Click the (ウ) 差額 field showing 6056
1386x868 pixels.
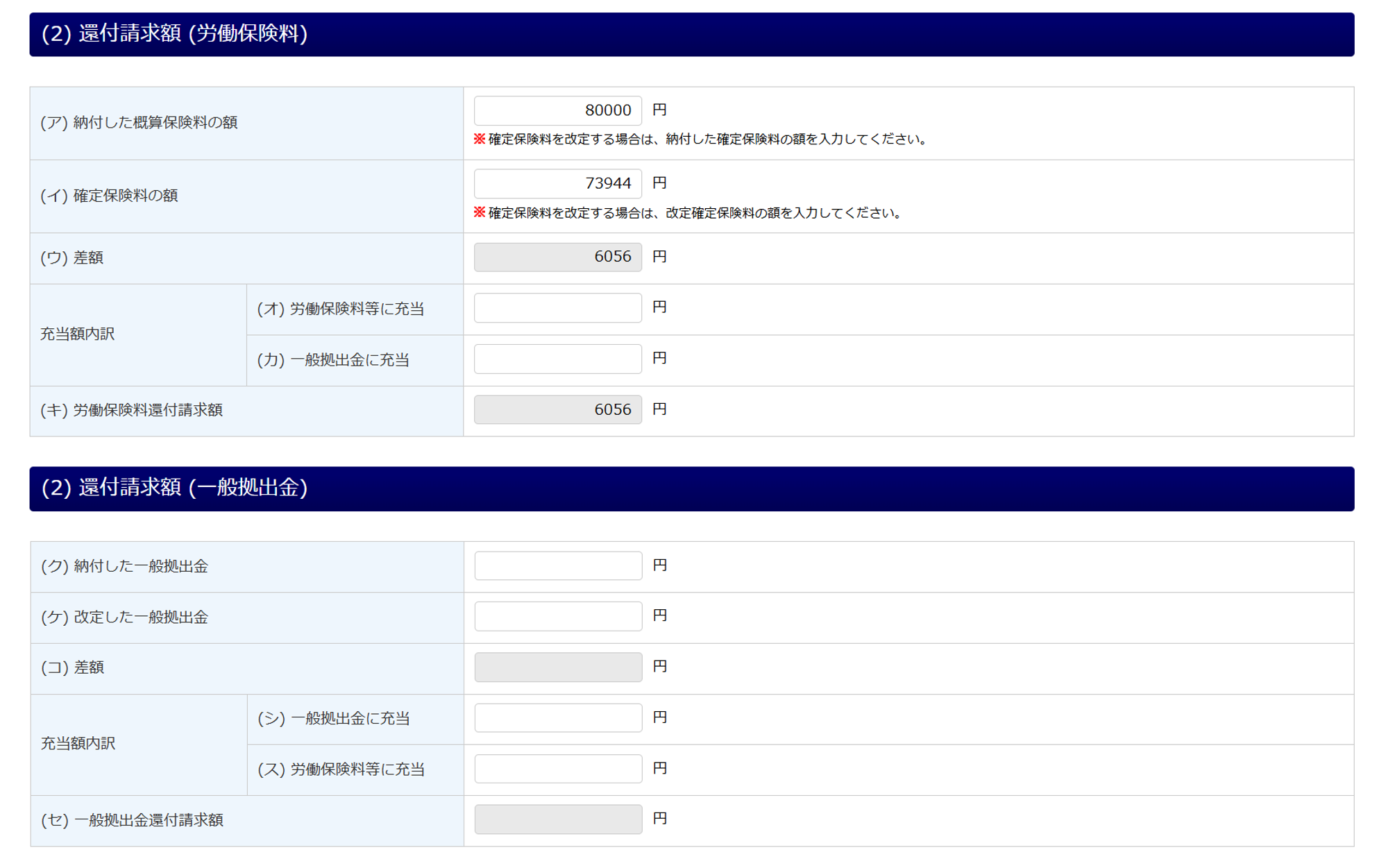coord(557,257)
